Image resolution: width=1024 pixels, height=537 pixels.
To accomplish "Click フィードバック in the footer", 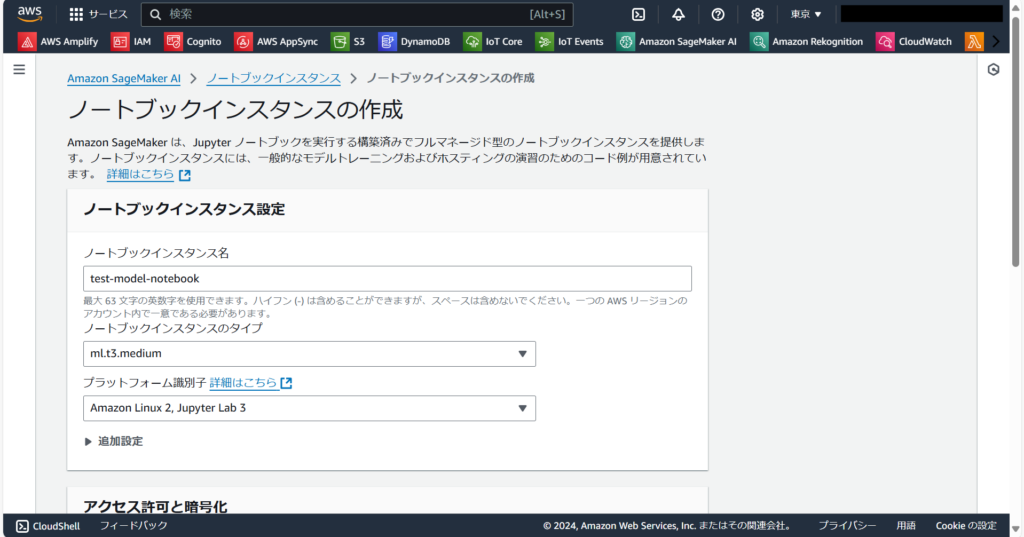I will pos(133,526).
